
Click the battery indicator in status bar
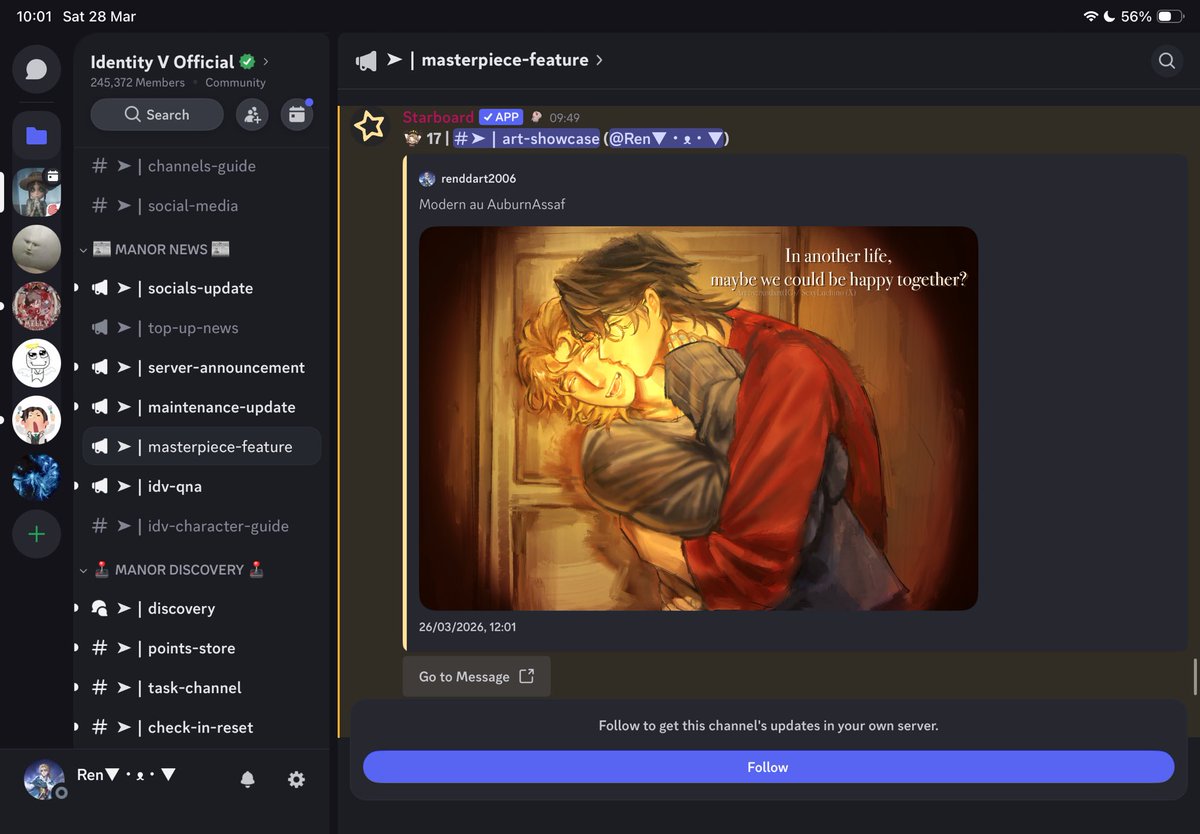click(1170, 17)
